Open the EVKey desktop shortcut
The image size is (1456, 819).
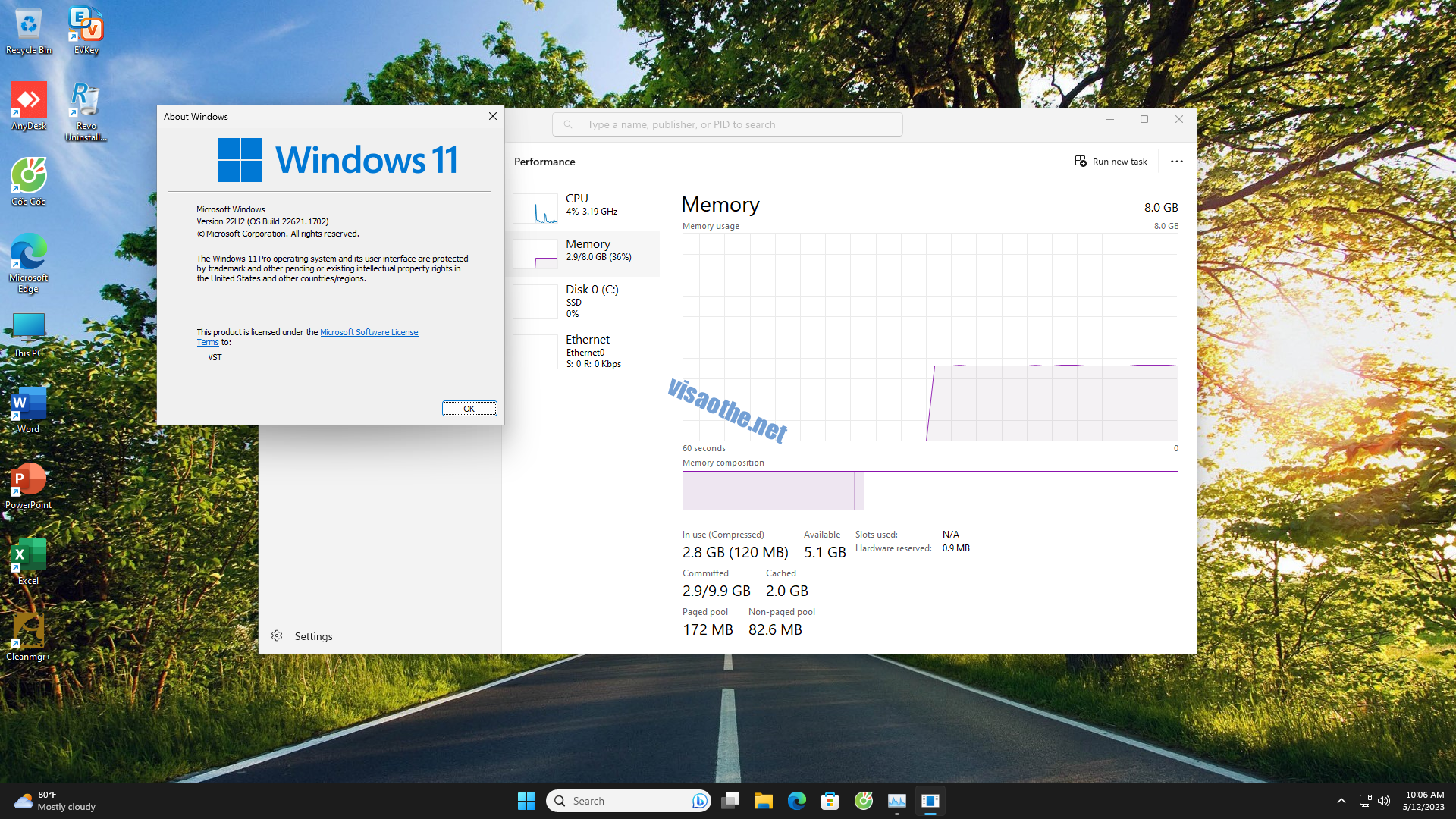(86, 31)
